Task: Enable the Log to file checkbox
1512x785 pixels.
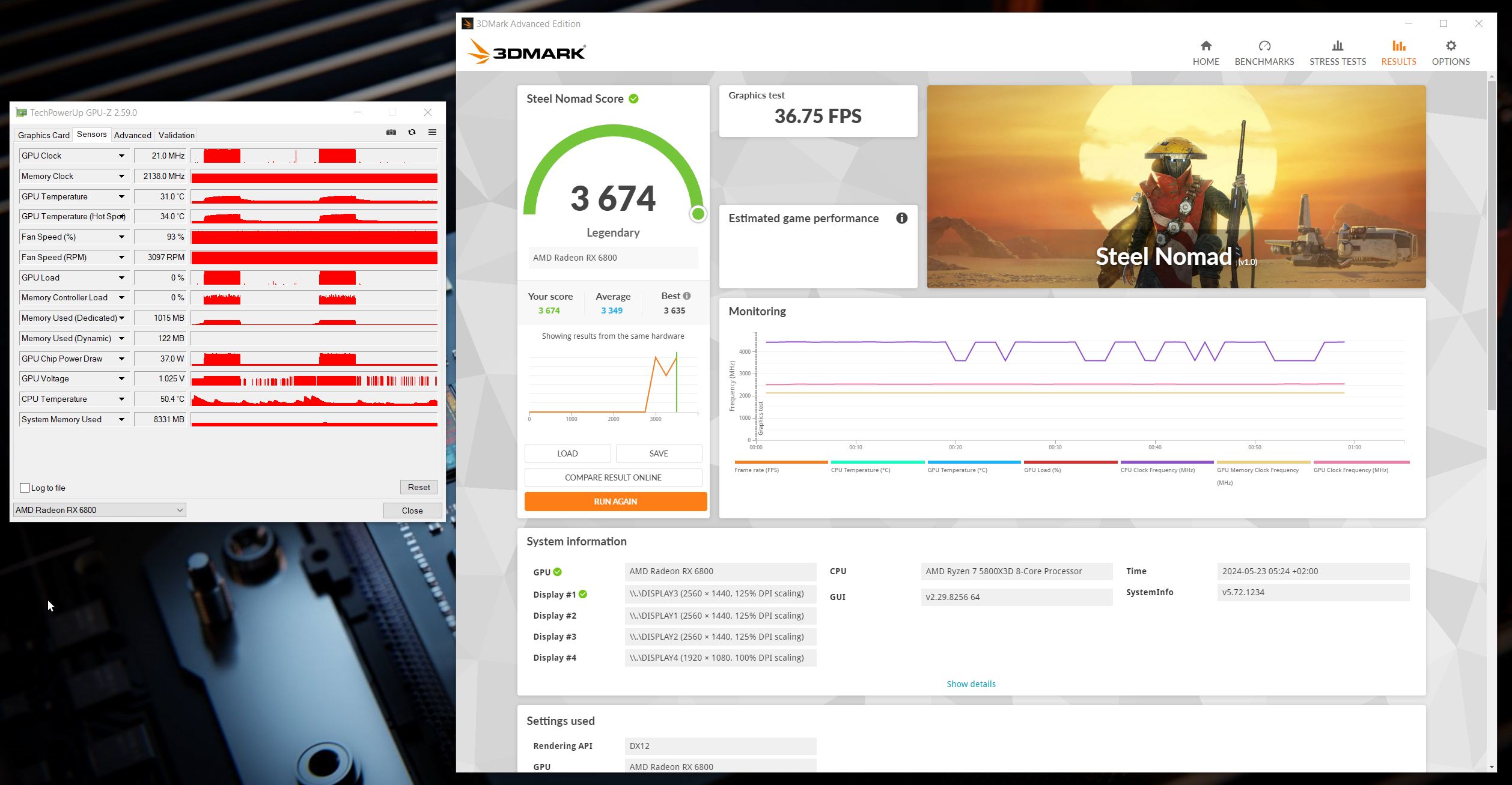Action: click(x=25, y=488)
